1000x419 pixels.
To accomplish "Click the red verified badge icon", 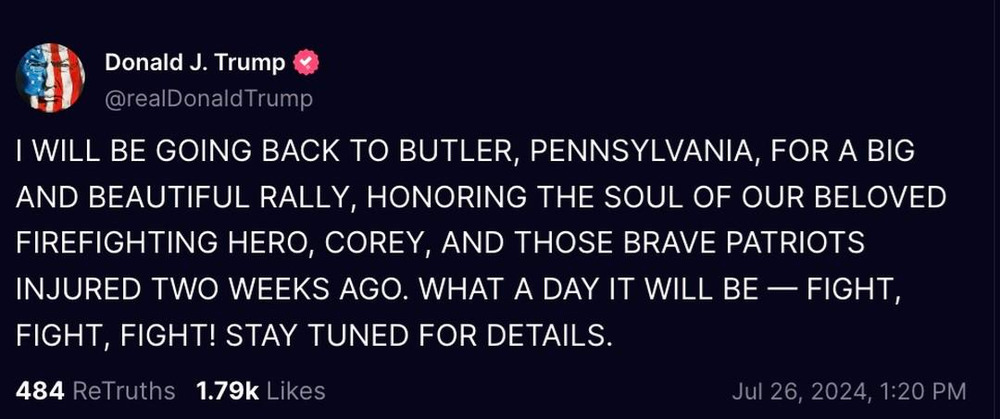I will point(306,62).
